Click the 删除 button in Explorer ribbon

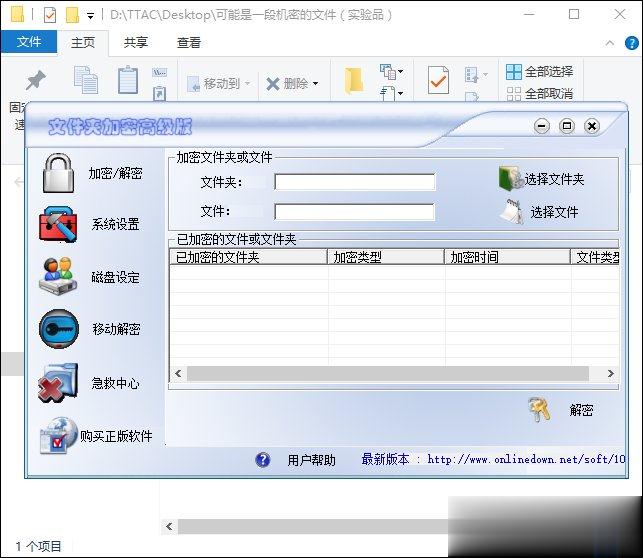(287, 84)
